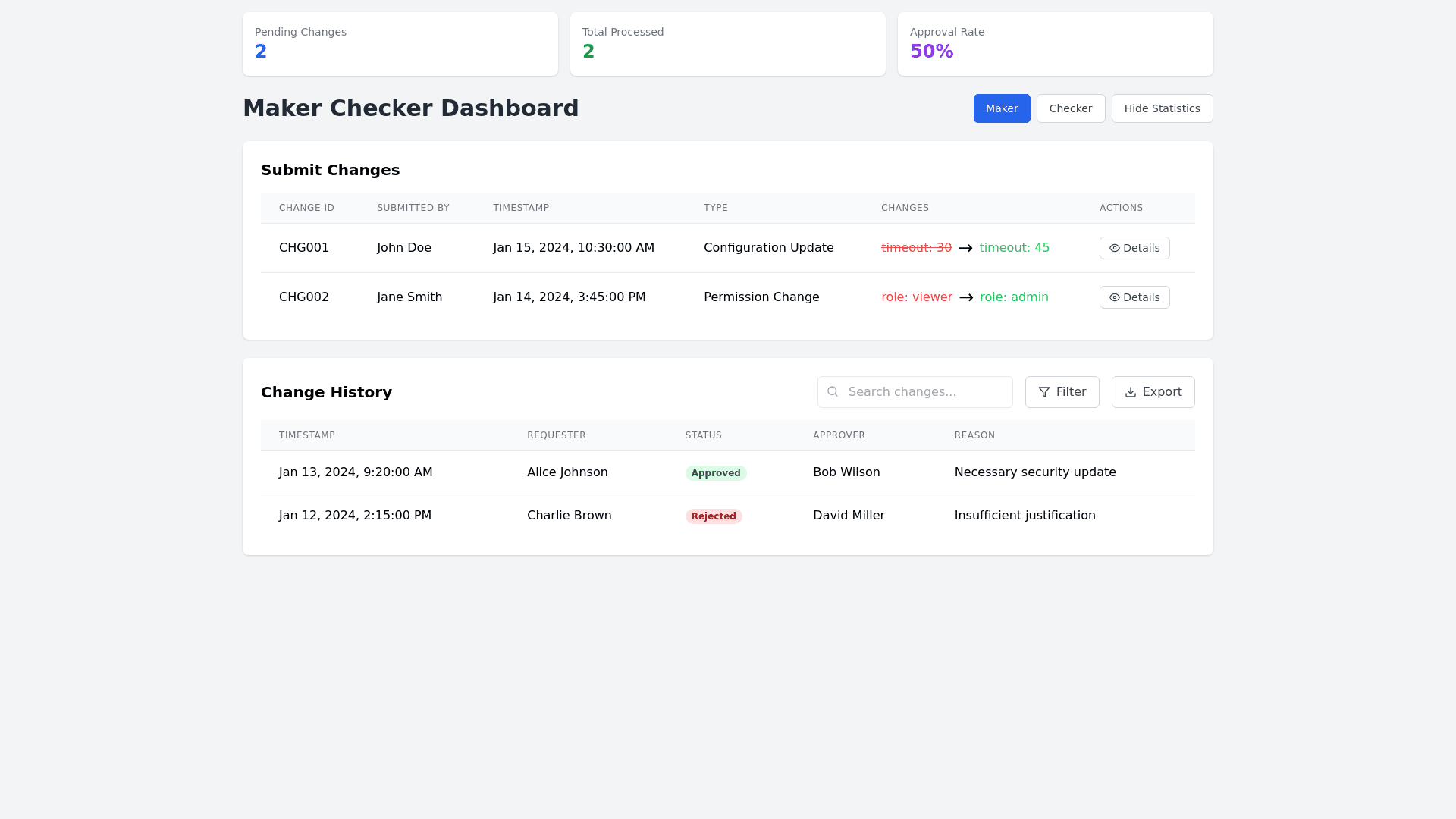
Task: Click the Rejected status badge
Action: [x=713, y=516]
